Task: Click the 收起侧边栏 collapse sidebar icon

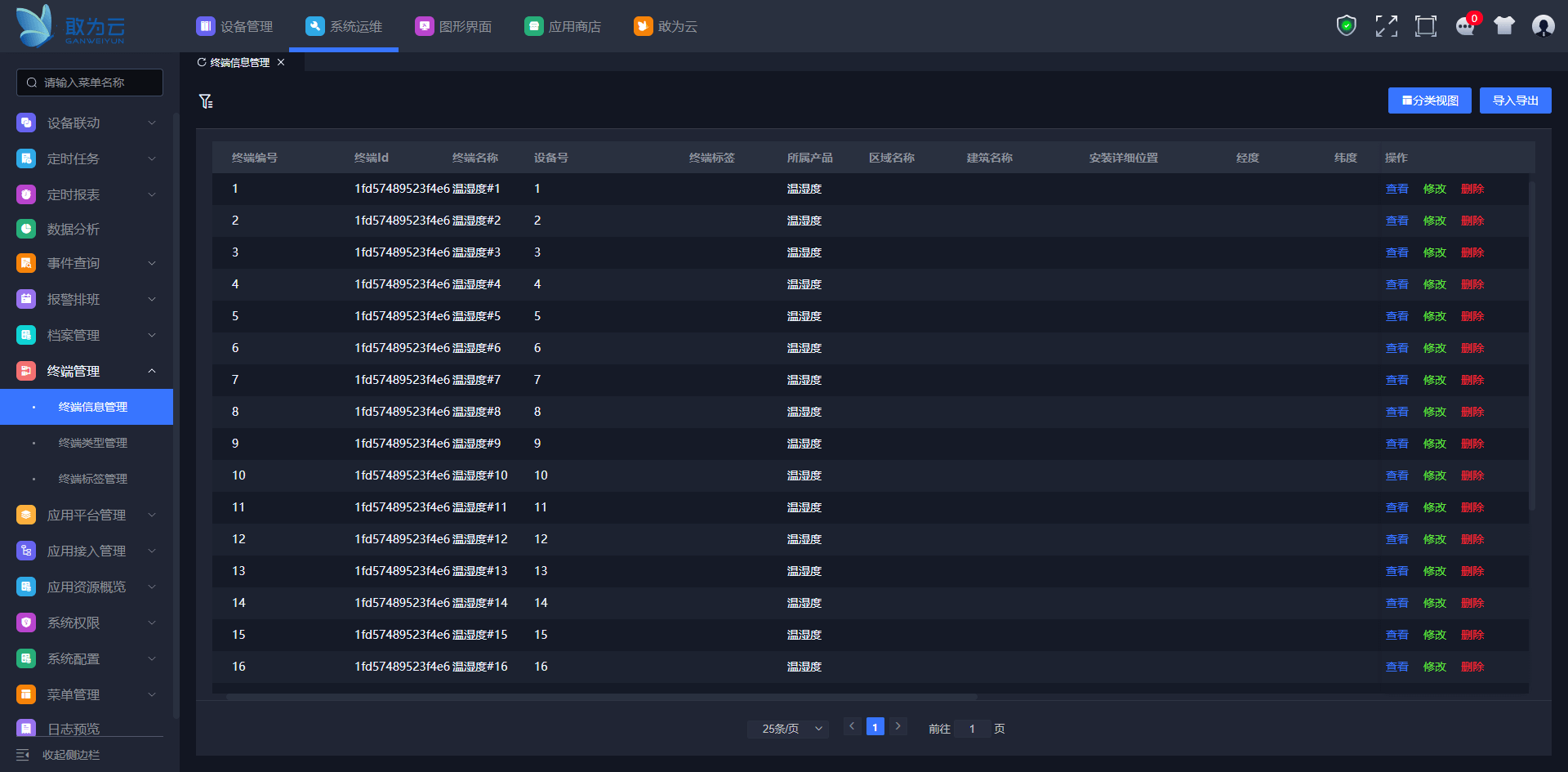Action: point(23,755)
